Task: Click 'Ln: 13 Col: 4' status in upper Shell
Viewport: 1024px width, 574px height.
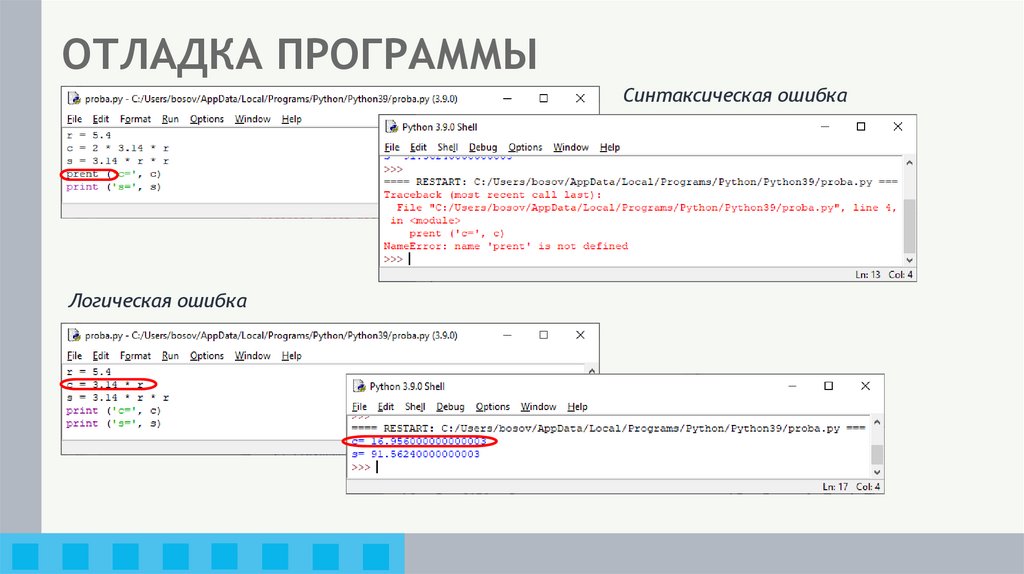Action: [x=884, y=275]
